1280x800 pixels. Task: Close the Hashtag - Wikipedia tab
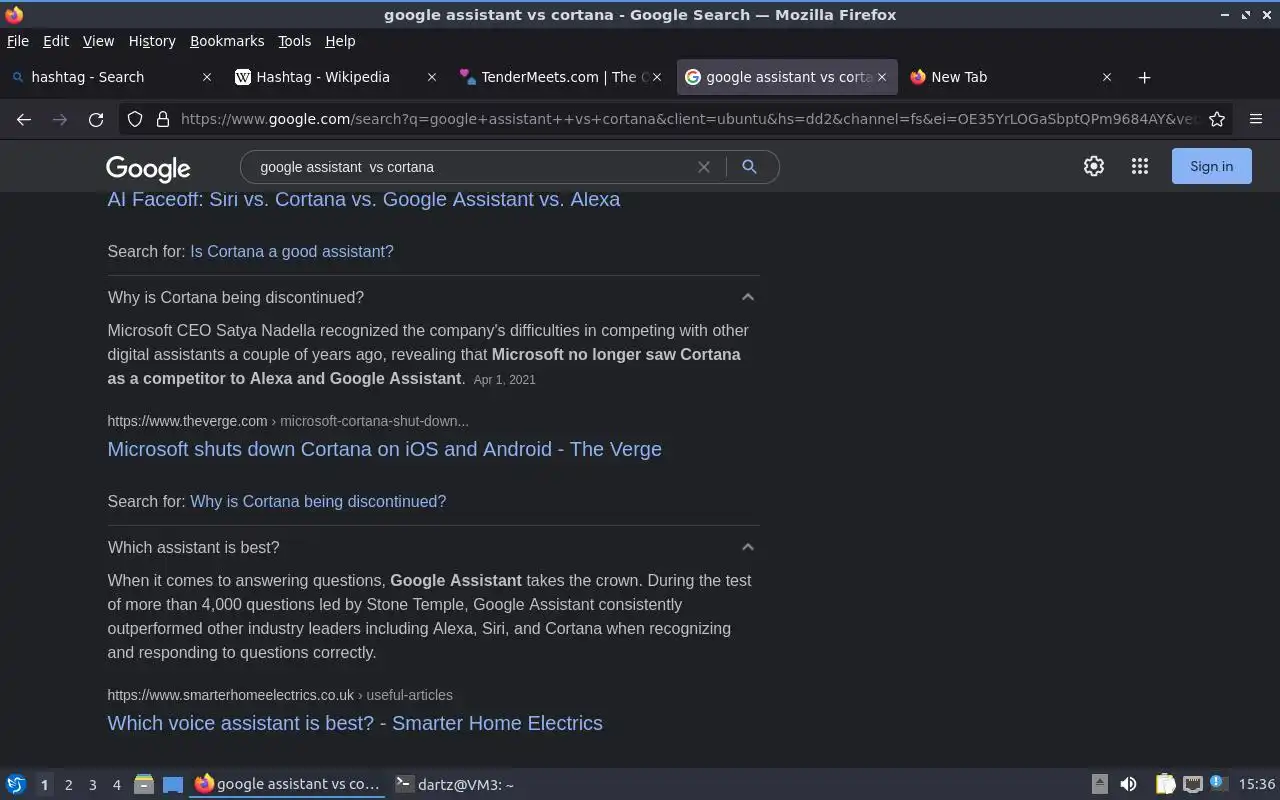pos(432,77)
